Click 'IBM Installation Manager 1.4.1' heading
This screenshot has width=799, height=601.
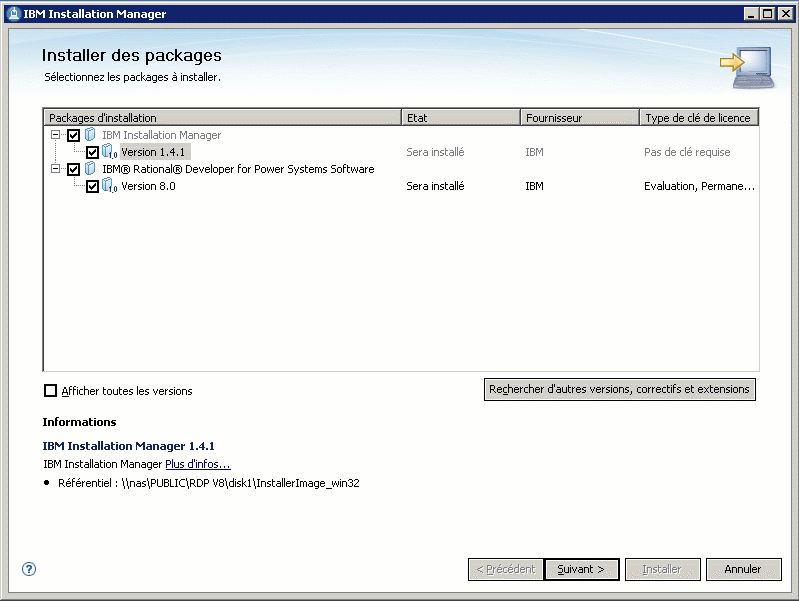pyautogui.click(x=128, y=446)
